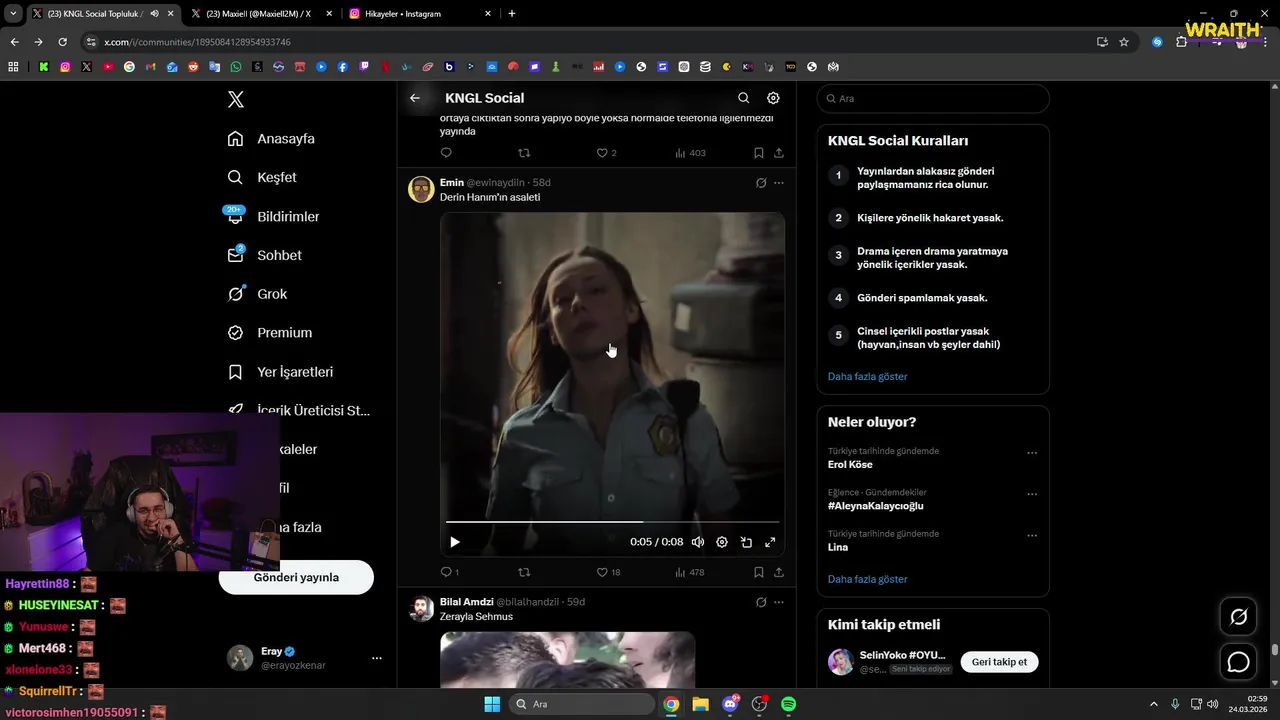The image size is (1280, 720).
Task: Play the Derin Hanım video
Action: [x=455, y=542]
